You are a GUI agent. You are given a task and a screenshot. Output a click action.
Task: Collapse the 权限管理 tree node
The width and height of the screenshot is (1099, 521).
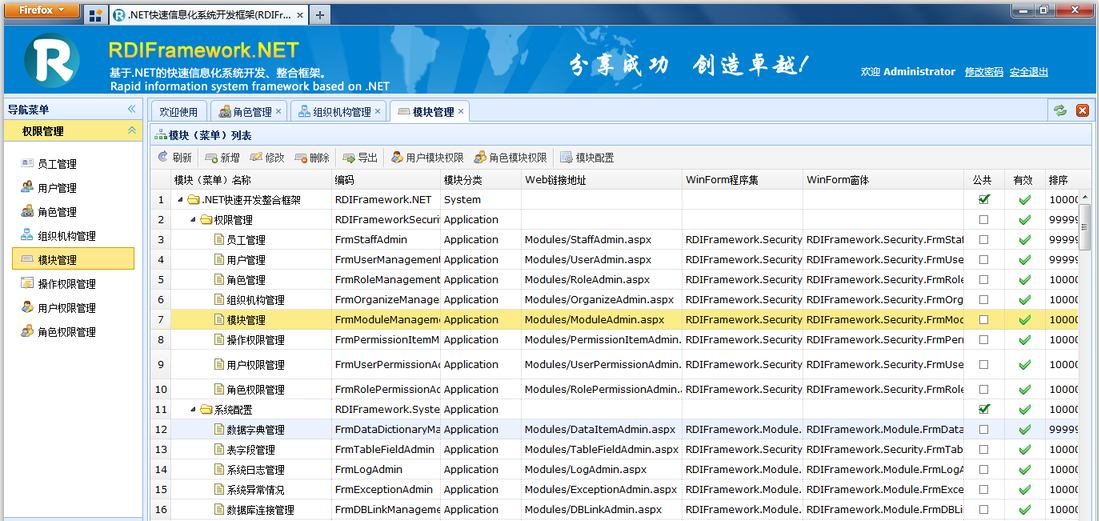pyautogui.click(x=193, y=219)
